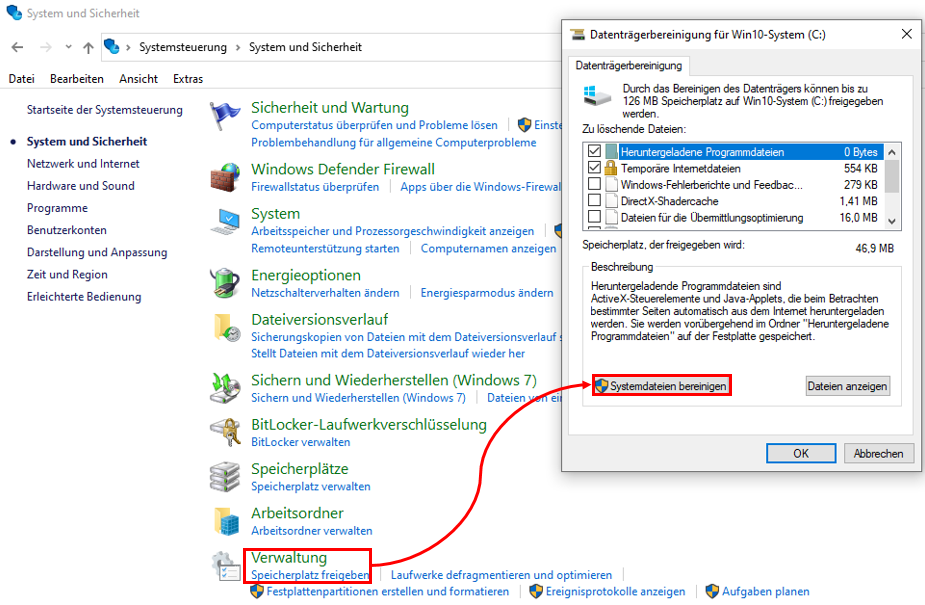Click the Control Panel icon in address bar
925x605 pixels.
coord(111,46)
